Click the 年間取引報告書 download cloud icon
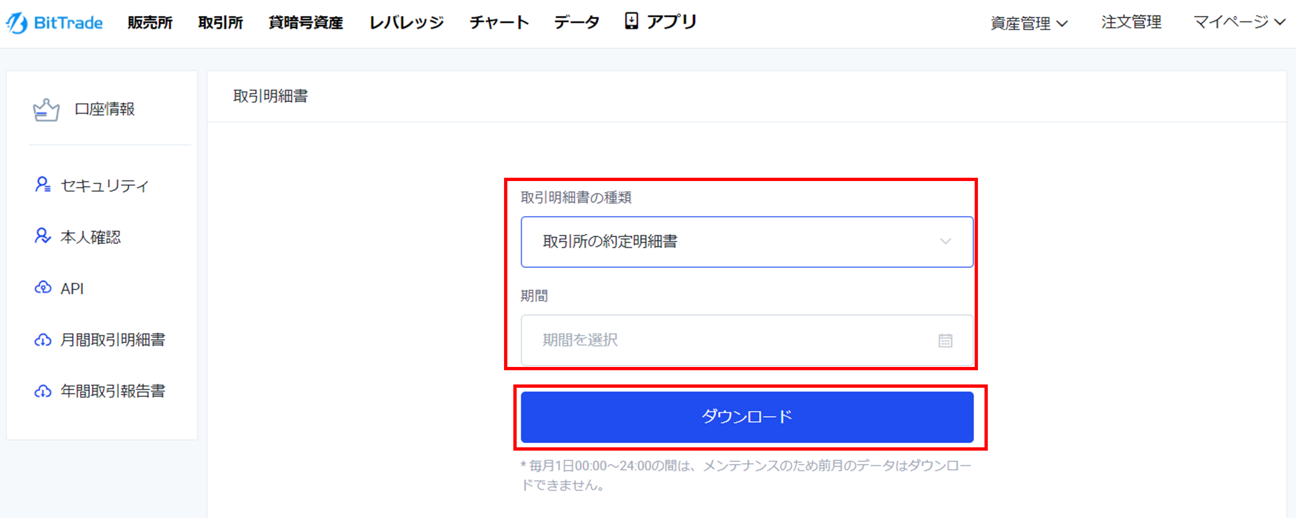Image resolution: width=1296 pixels, height=518 pixels. pyautogui.click(x=43, y=391)
